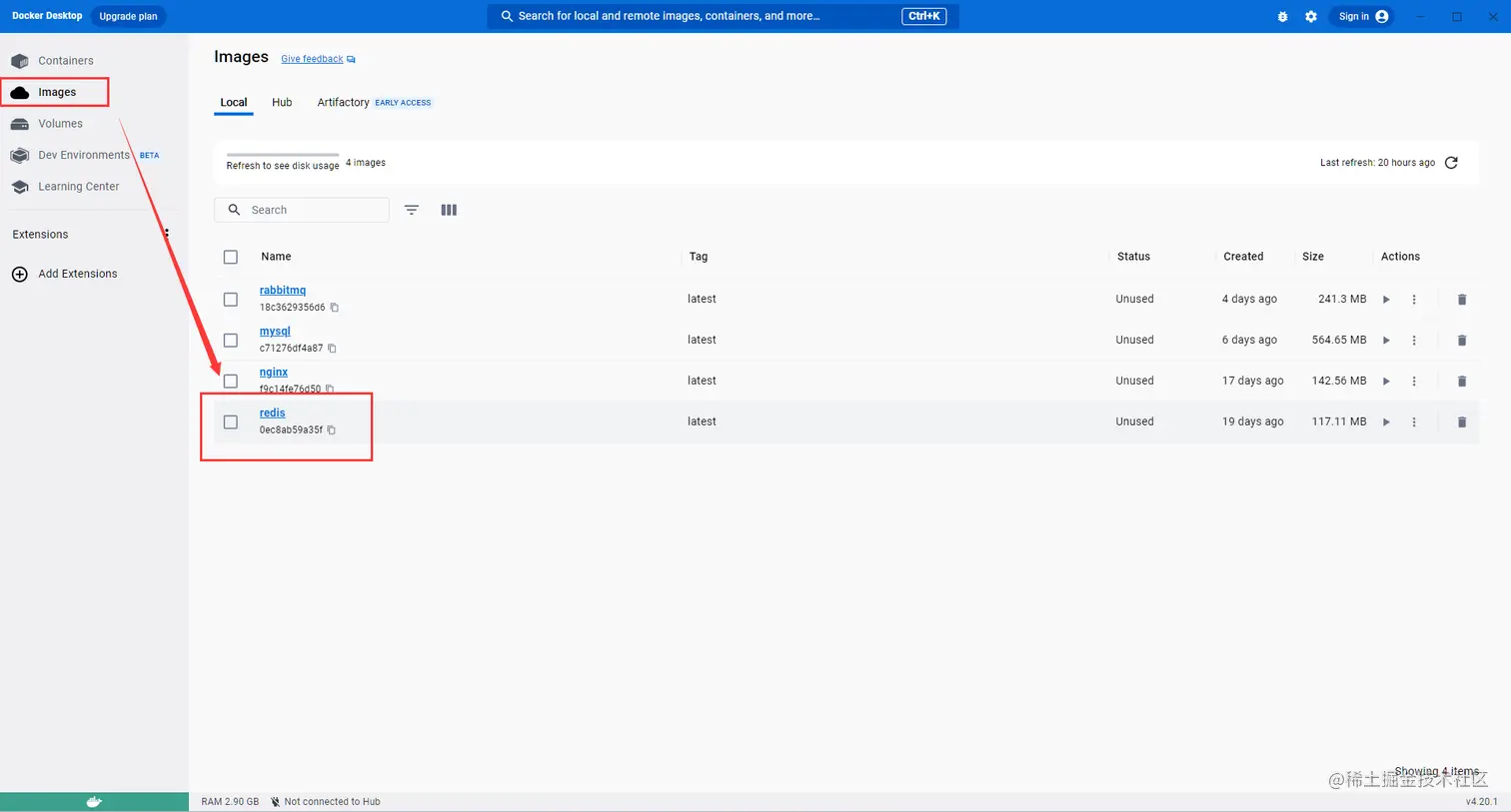Screen dimensions: 1511x812
Task: Sort images by Size column
Action: [1313, 257]
